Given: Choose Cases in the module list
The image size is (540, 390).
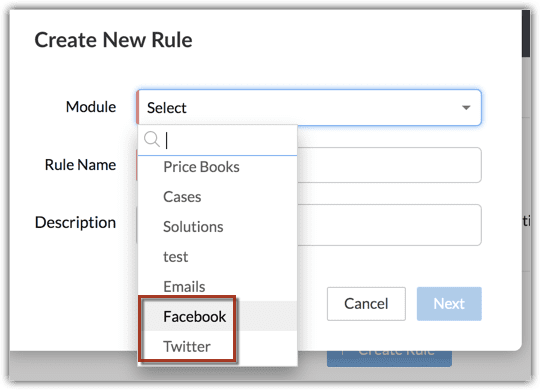Looking at the screenshot, I should click(x=217, y=197).
